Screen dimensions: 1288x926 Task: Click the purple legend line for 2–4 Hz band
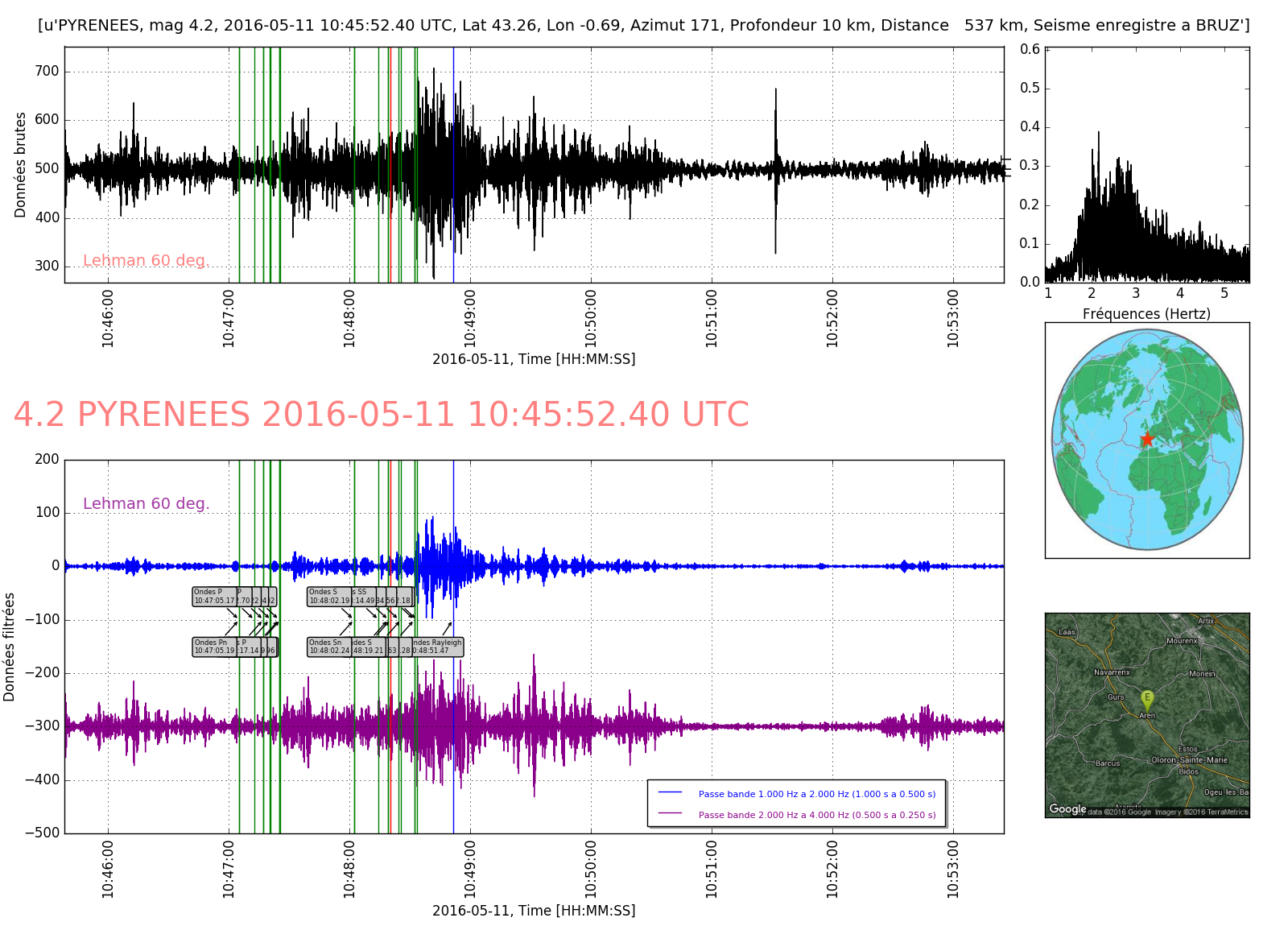pos(670,814)
